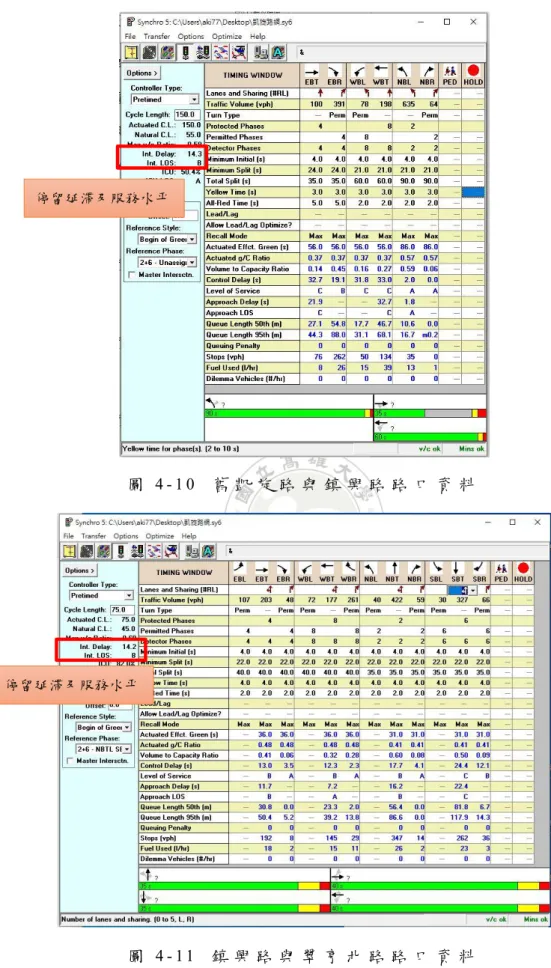Expand '2+6 - NBTL SE' Reference Phase dropdown
The image size is (551, 968).
pyautogui.click(x=128, y=749)
